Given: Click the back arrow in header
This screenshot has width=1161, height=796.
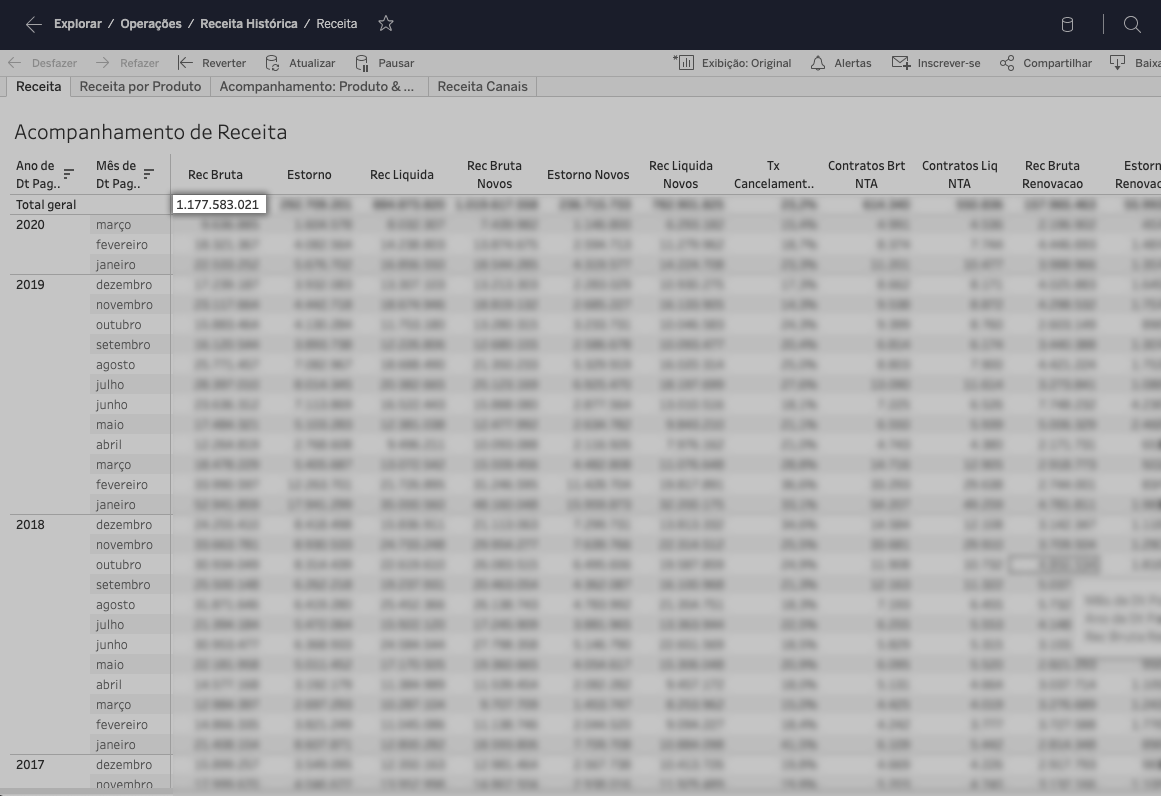Looking at the screenshot, I should pyautogui.click(x=34, y=24).
